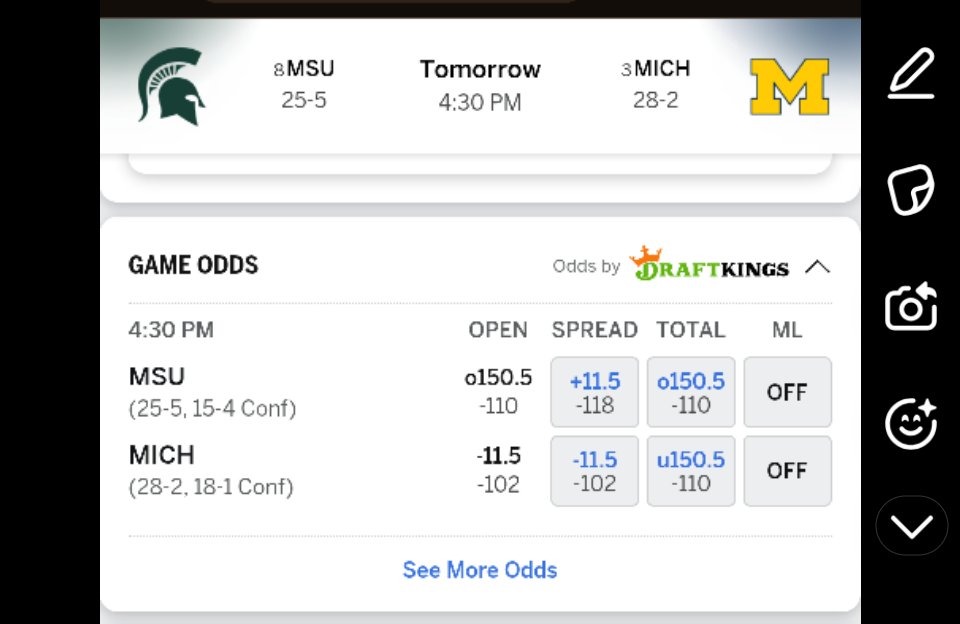The width and height of the screenshot is (960, 624).
Task: Click the 8 MSU 25-5 header record
Action: tap(304, 84)
